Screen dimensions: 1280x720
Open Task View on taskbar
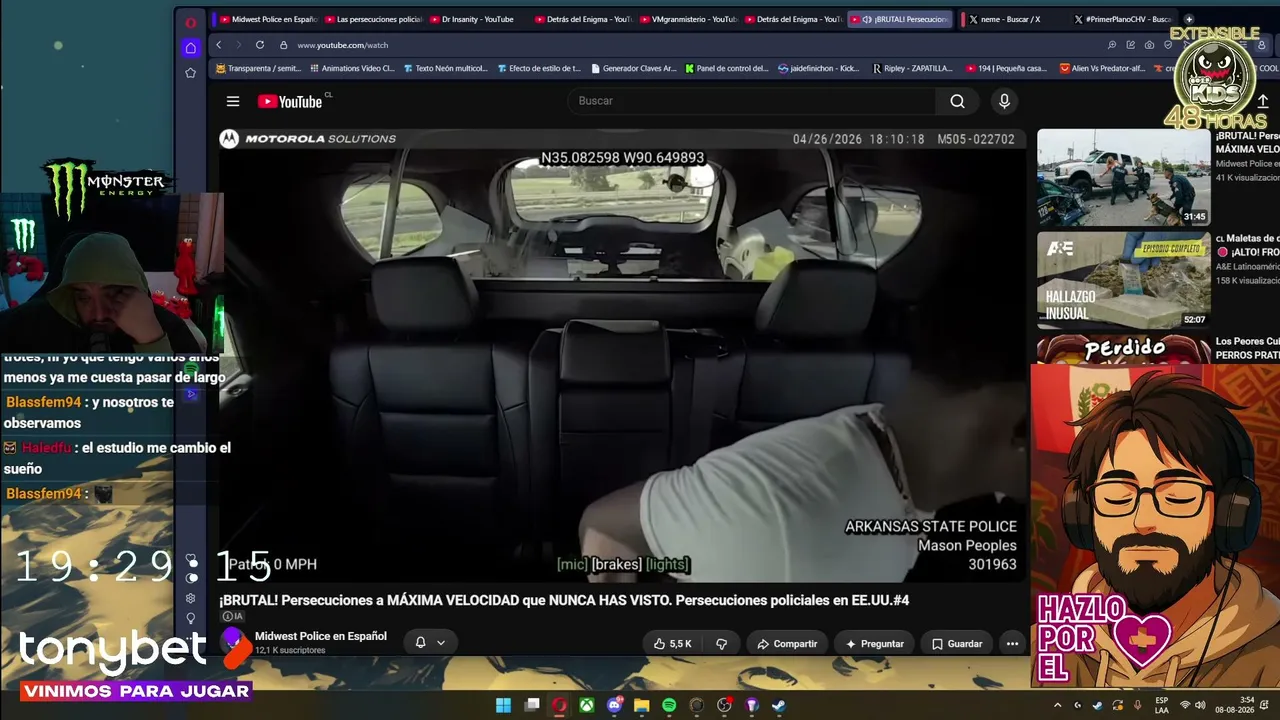coord(532,705)
